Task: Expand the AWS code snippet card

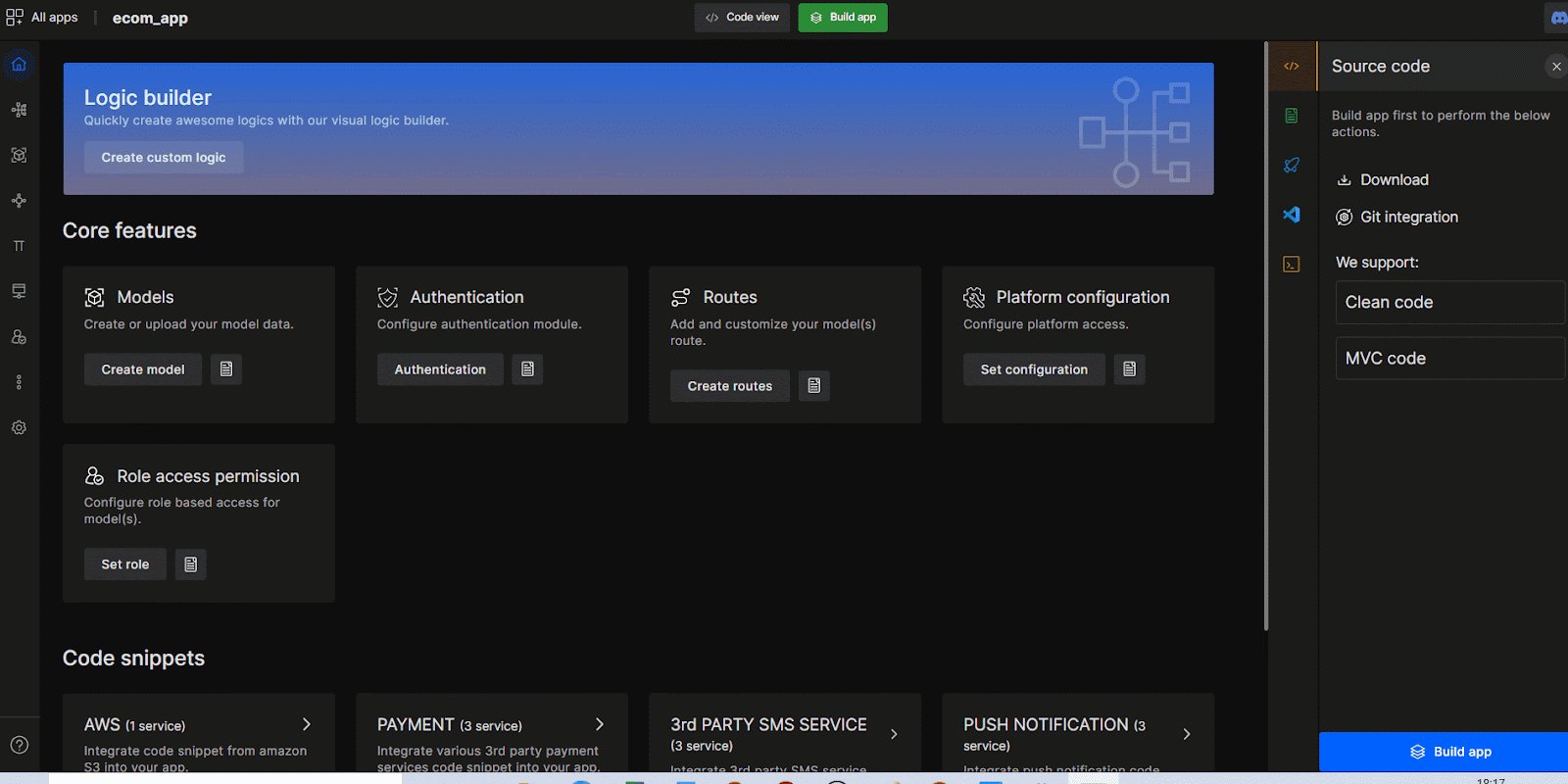Action: (306, 724)
